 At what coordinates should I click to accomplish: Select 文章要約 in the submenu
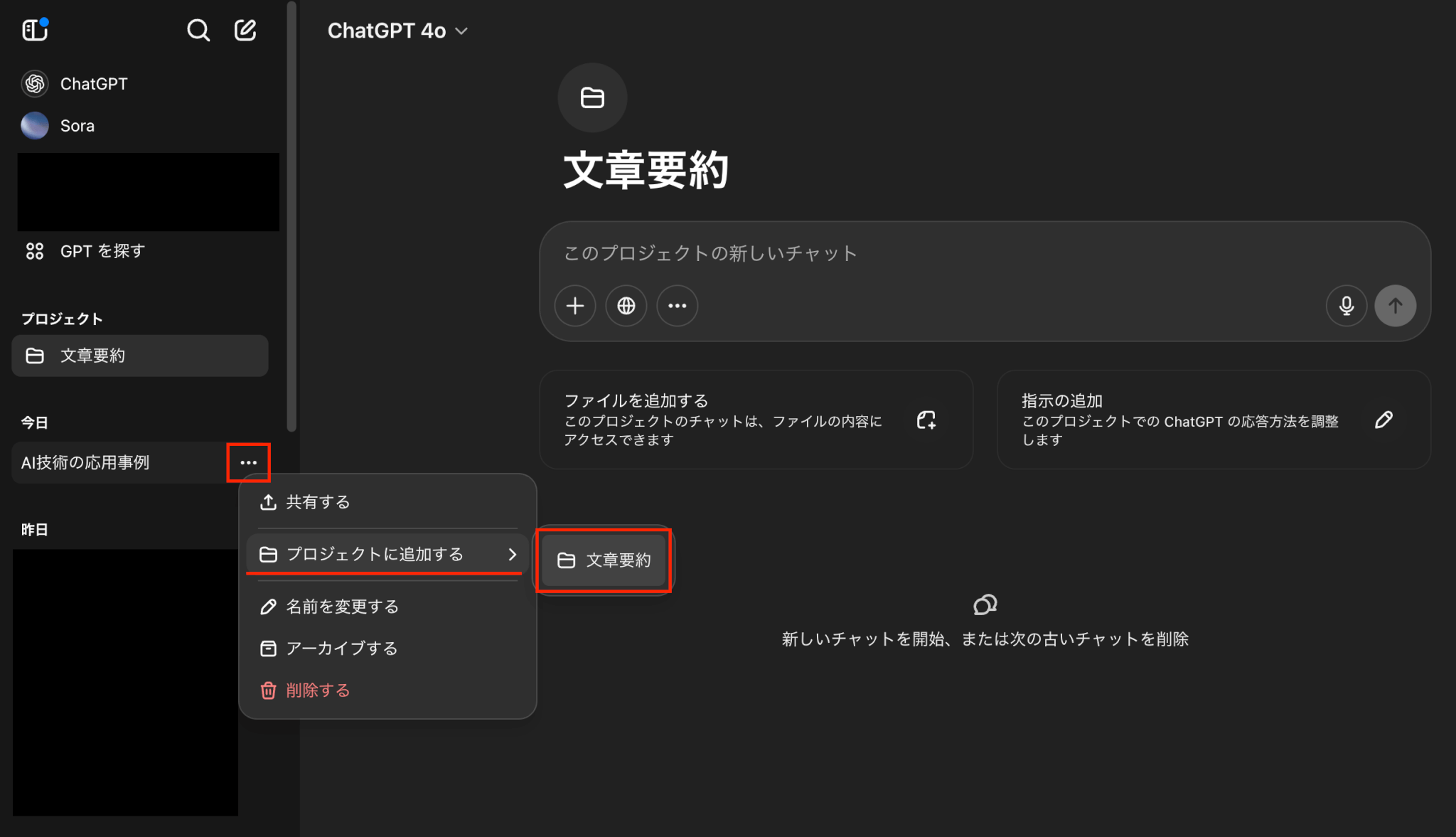coord(604,560)
